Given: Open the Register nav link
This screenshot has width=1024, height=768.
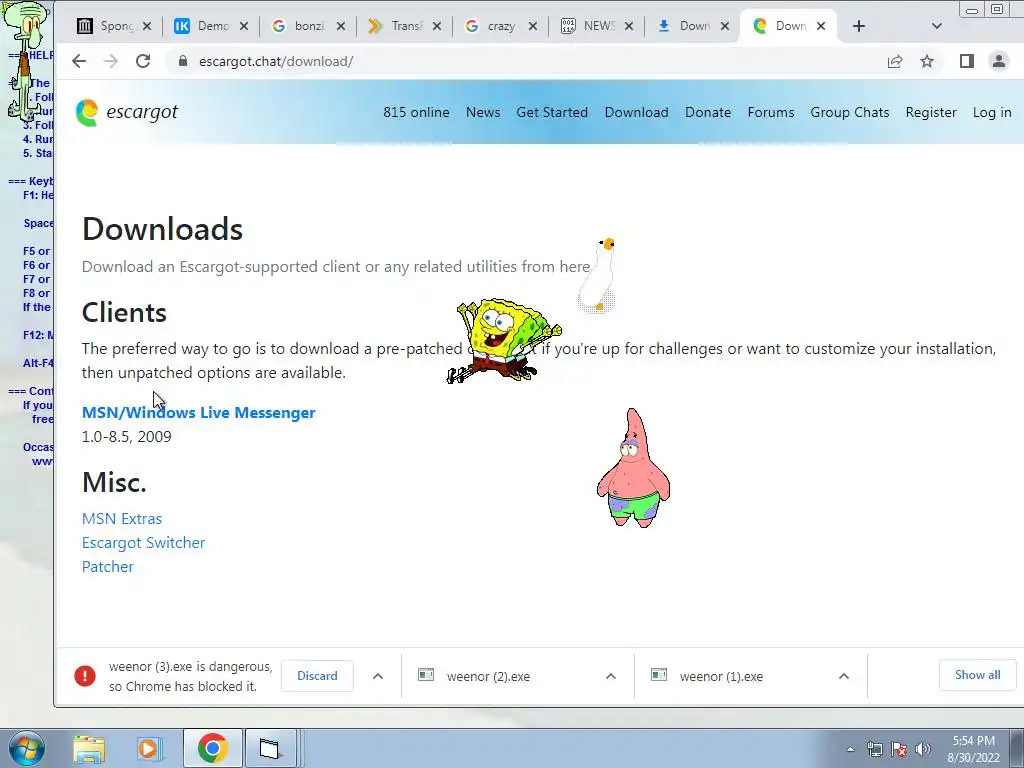Looking at the screenshot, I should coord(931,112).
